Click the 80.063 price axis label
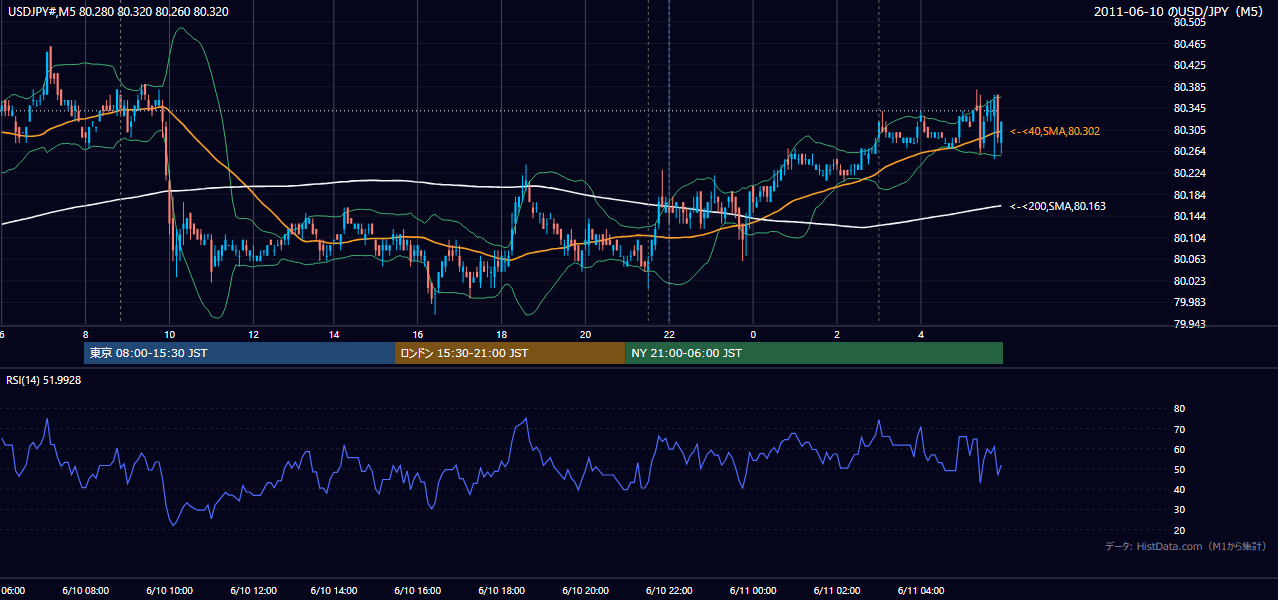 1189,259
